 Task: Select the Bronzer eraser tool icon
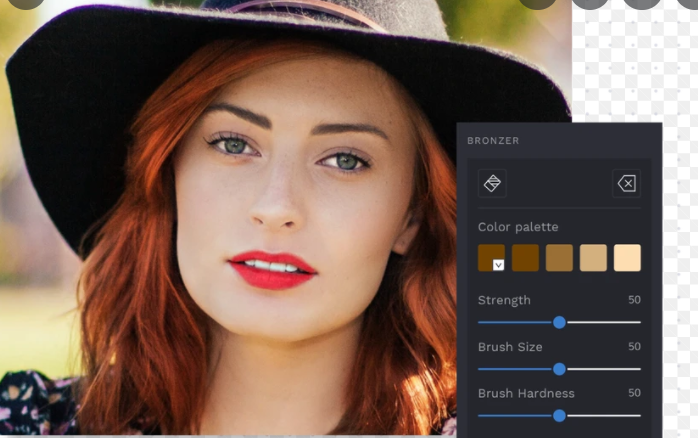(626, 183)
